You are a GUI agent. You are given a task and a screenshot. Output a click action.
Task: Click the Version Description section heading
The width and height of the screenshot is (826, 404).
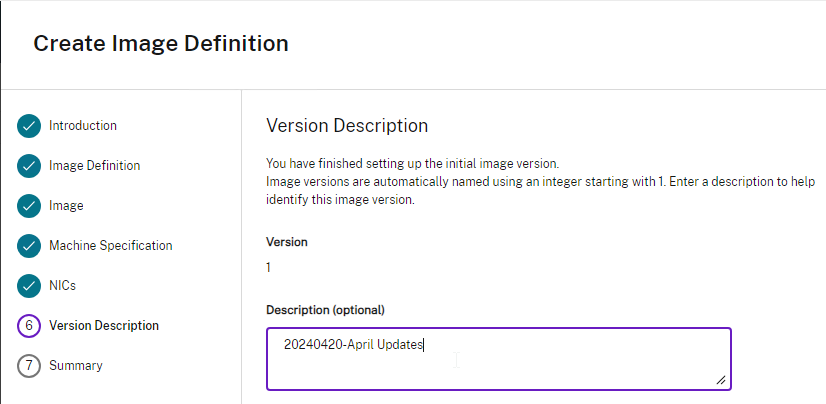[x=346, y=126]
